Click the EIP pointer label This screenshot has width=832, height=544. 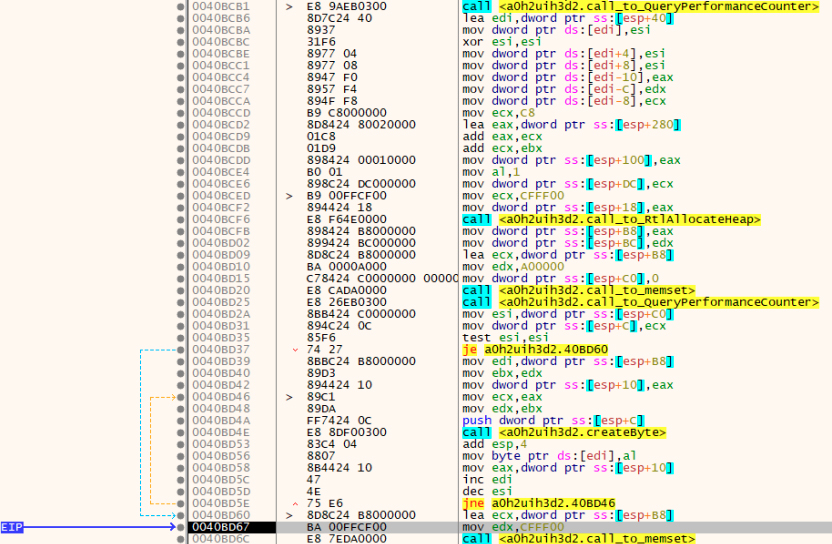12,527
